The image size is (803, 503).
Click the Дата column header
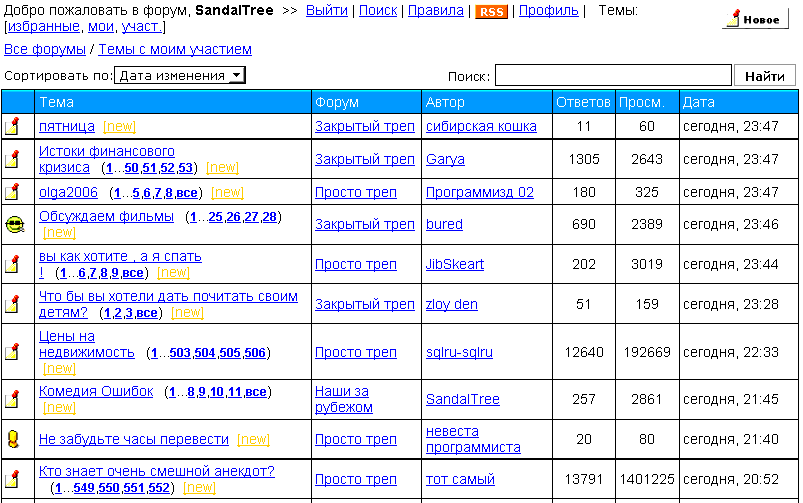coord(698,102)
